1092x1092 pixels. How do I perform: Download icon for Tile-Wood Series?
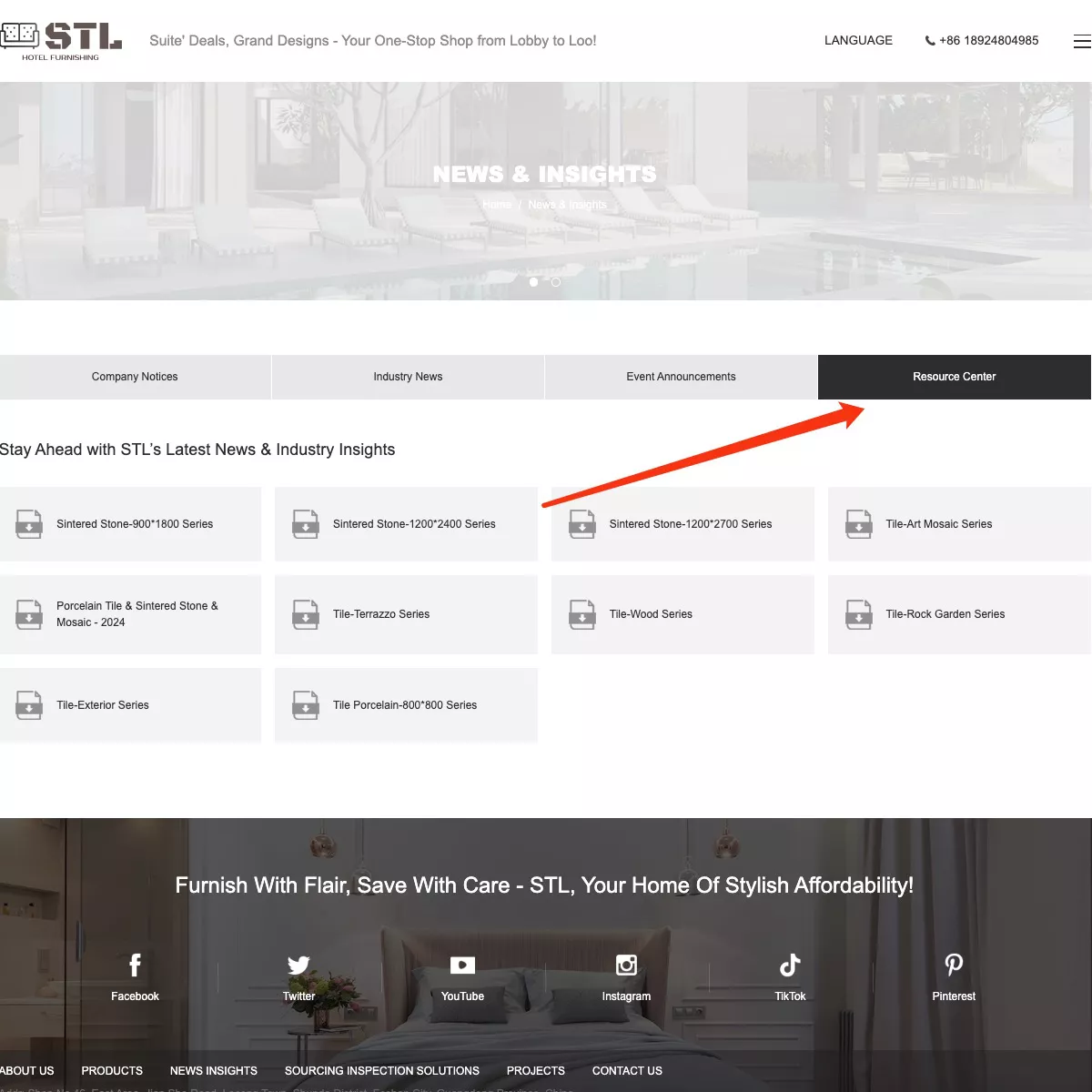click(x=582, y=614)
